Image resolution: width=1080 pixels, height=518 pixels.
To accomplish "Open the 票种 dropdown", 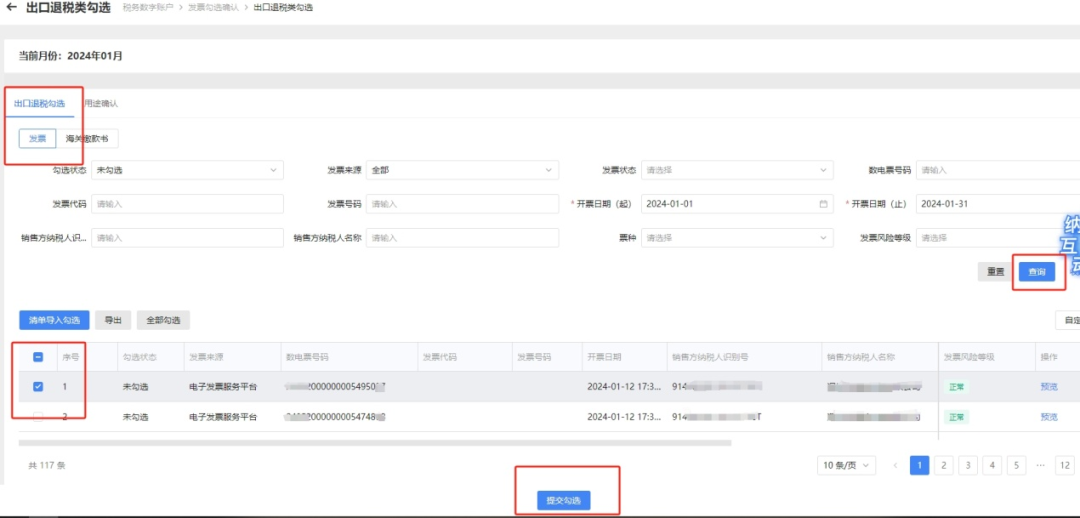I will coord(736,238).
